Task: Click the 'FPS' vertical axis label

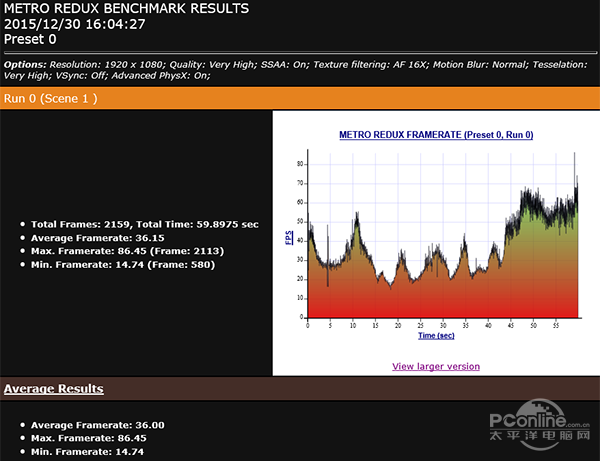Action: [x=289, y=238]
